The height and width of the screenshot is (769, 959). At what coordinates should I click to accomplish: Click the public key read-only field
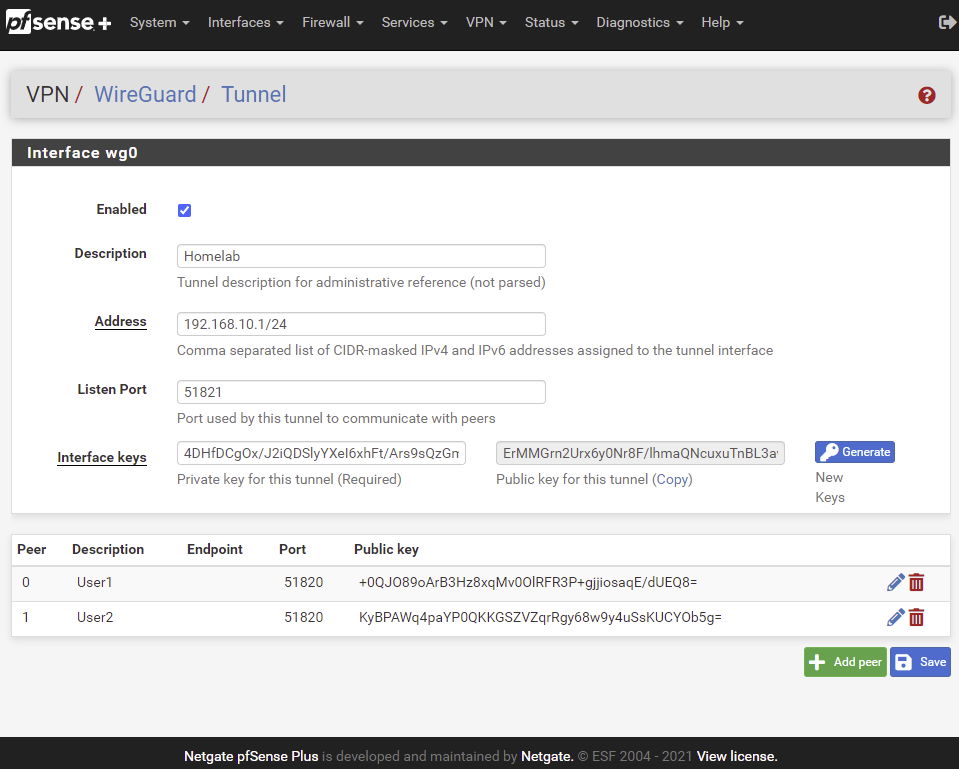[640, 453]
